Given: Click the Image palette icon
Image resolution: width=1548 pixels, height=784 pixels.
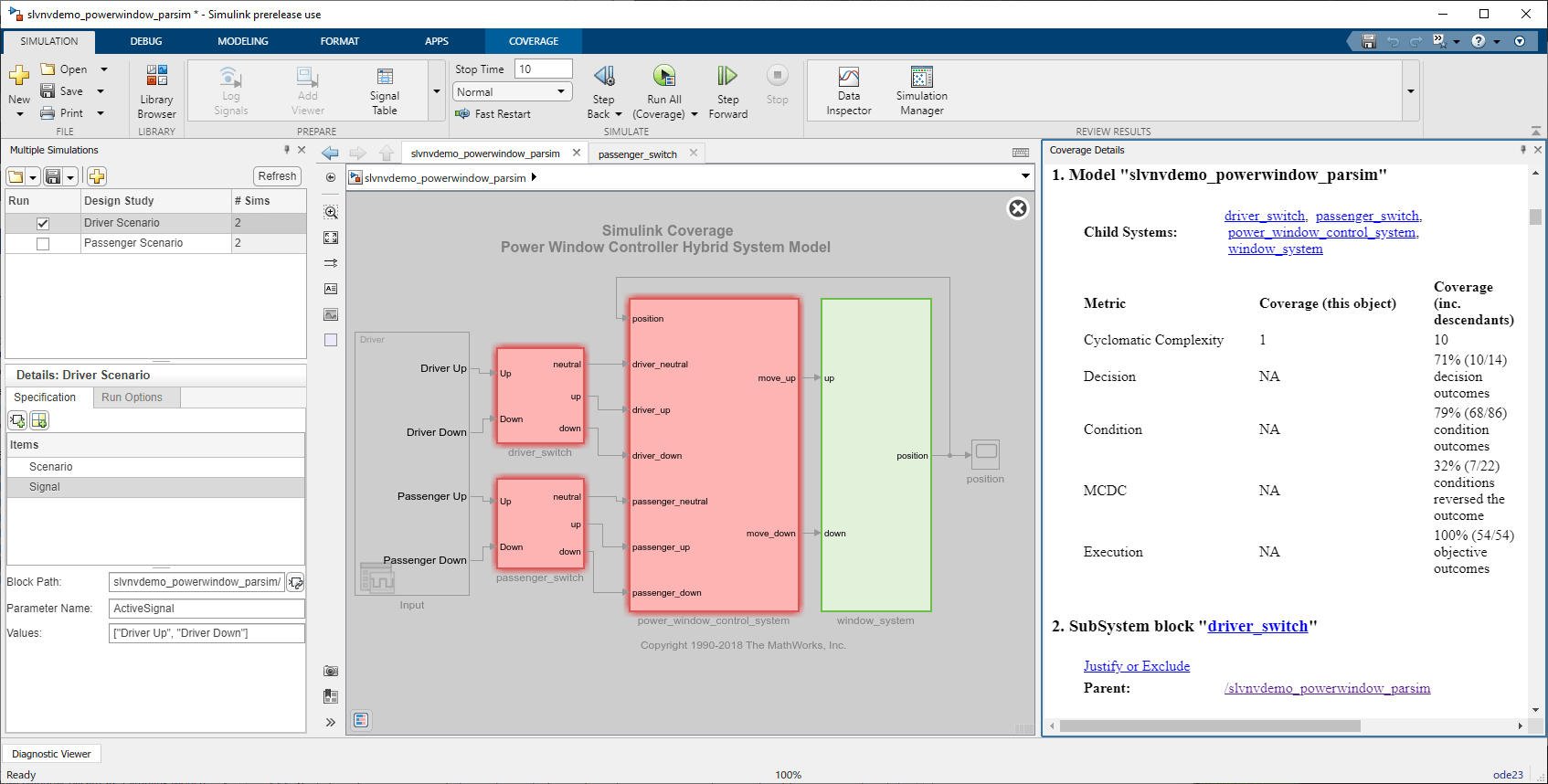Looking at the screenshot, I should click(331, 314).
